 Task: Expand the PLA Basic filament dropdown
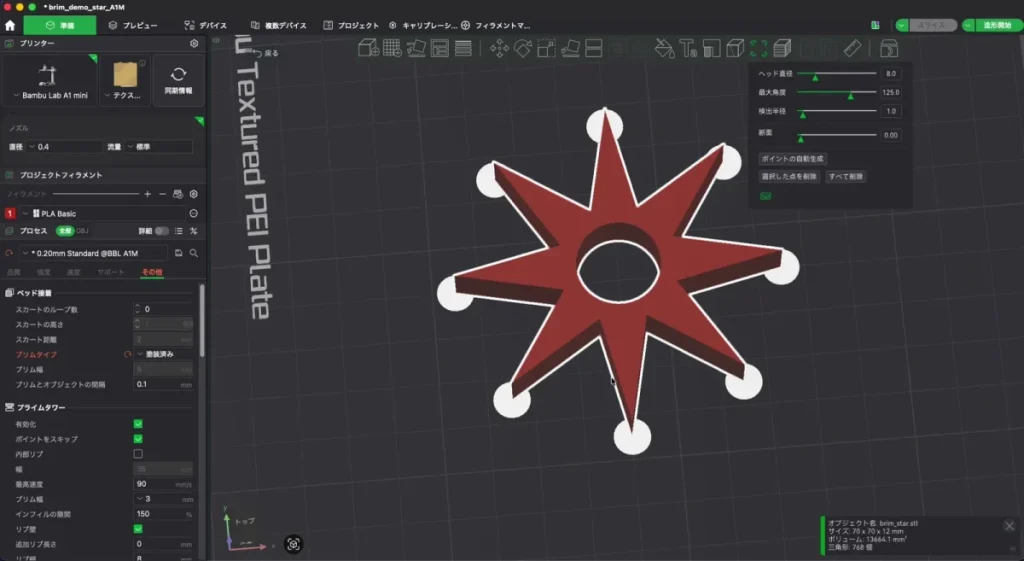[x=103, y=214]
